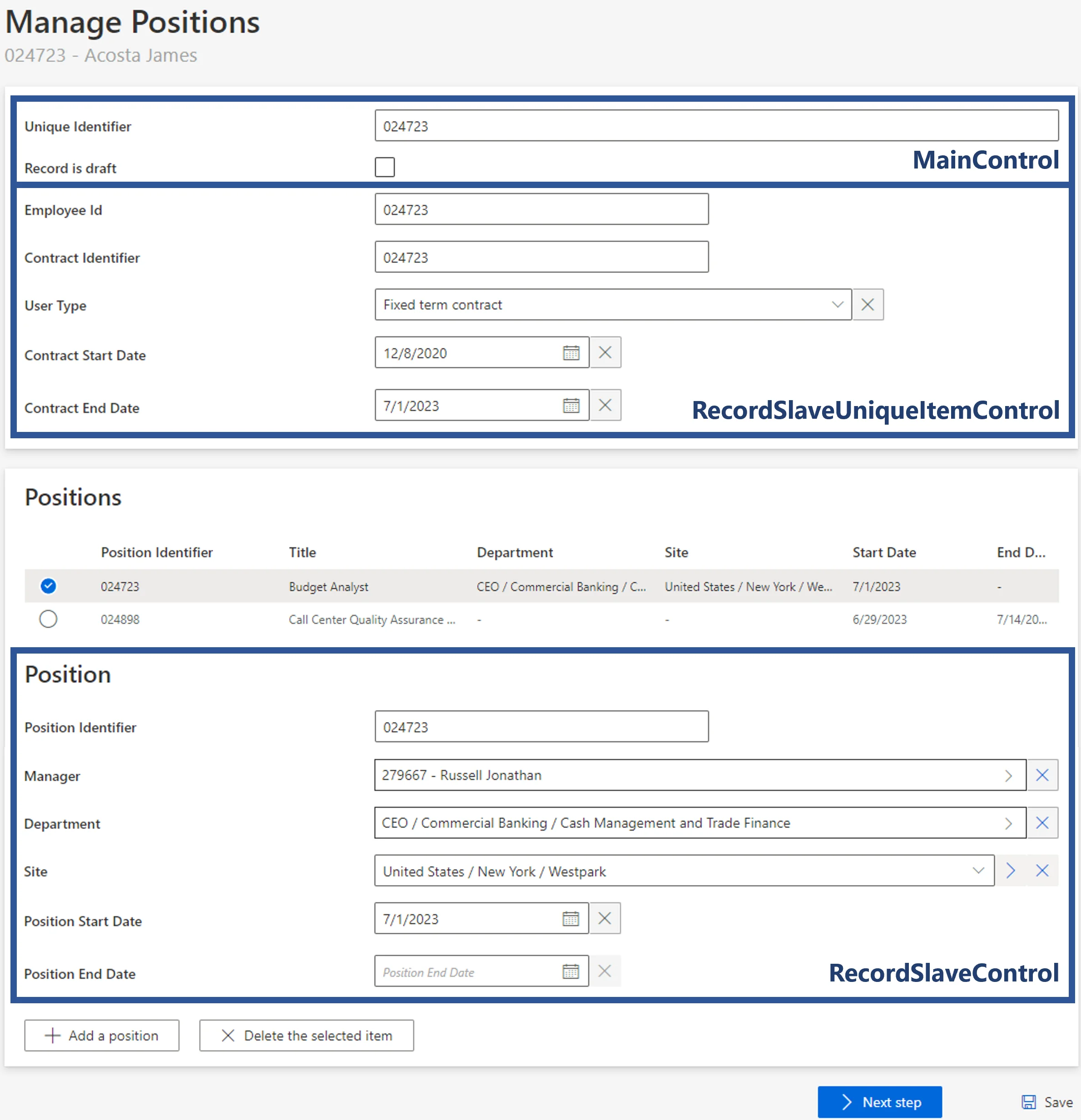Clear the Position End Date value
Image resolution: width=1081 pixels, height=1120 pixels.
[605, 971]
